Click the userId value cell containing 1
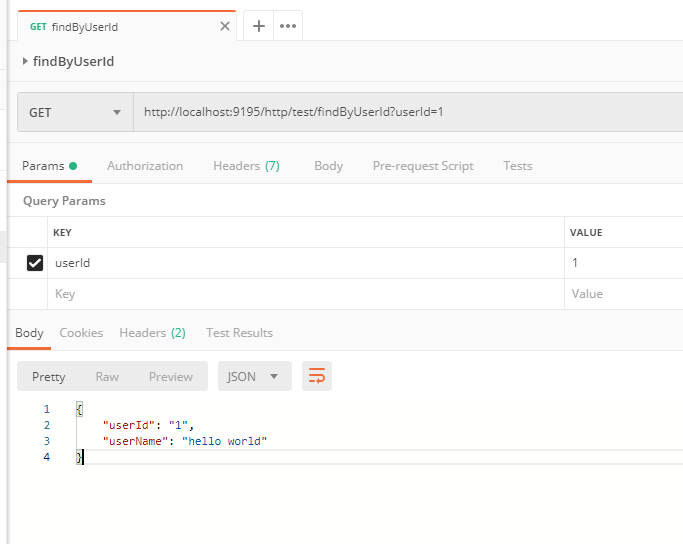 [x=620, y=263]
